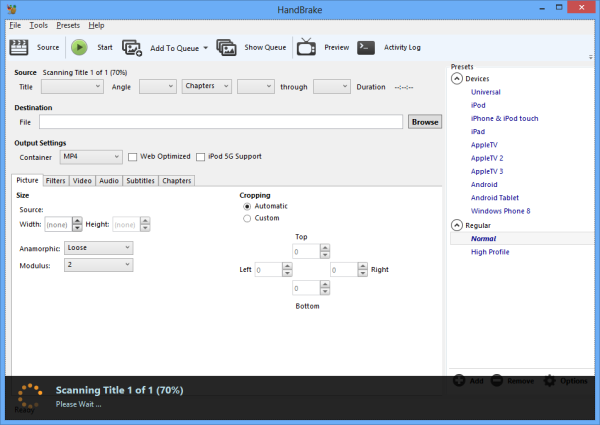The height and width of the screenshot is (425, 600).
Task: Open the start chapter dropdown before through
Action: pos(256,86)
